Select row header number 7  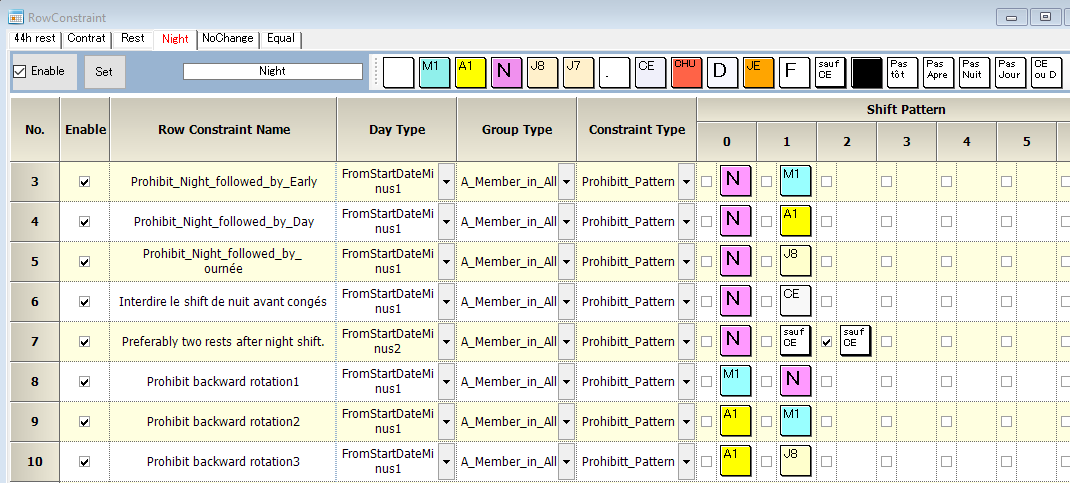[x=35, y=341]
